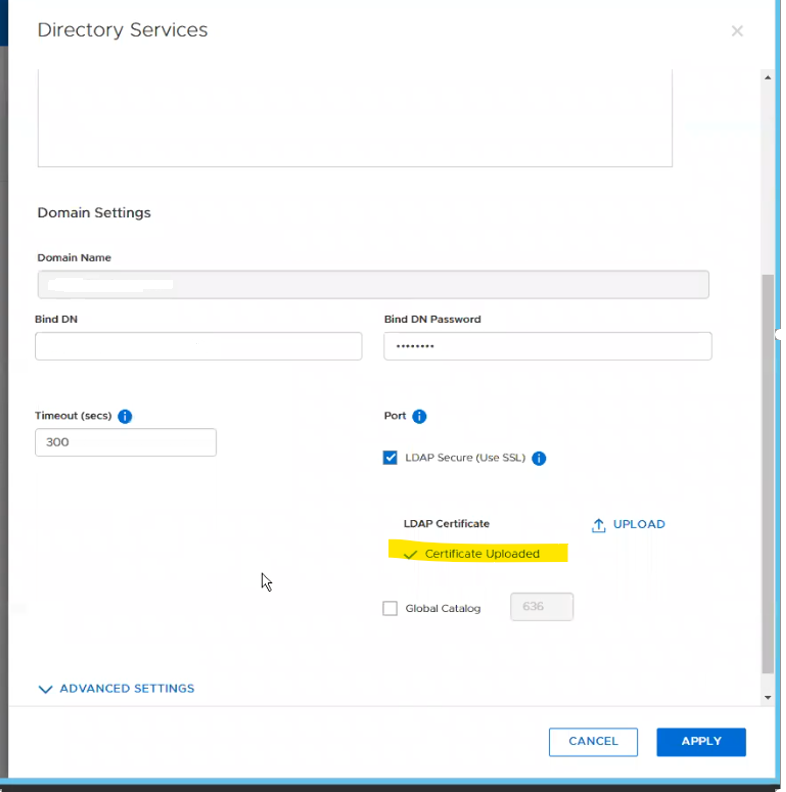The height and width of the screenshot is (792, 786).
Task: Click the scrollbar up arrow
Action: tap(767, 77)
